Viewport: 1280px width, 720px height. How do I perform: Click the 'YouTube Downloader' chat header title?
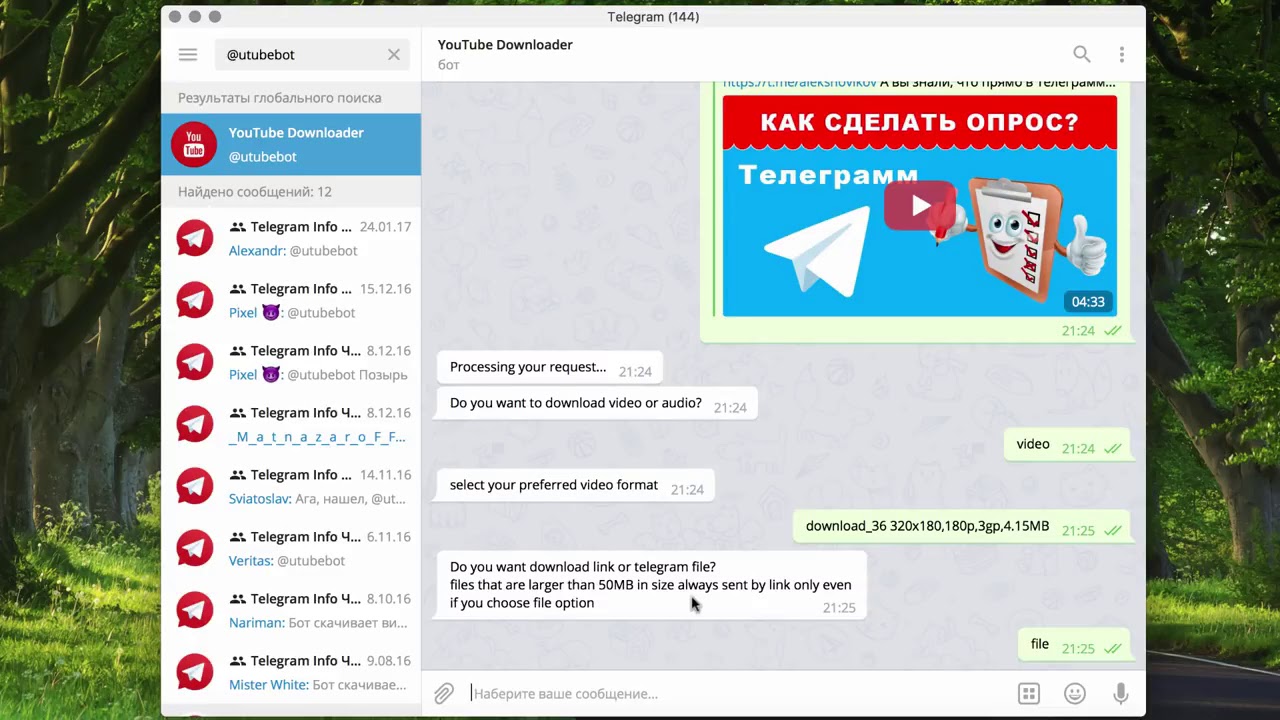[505, 45]
